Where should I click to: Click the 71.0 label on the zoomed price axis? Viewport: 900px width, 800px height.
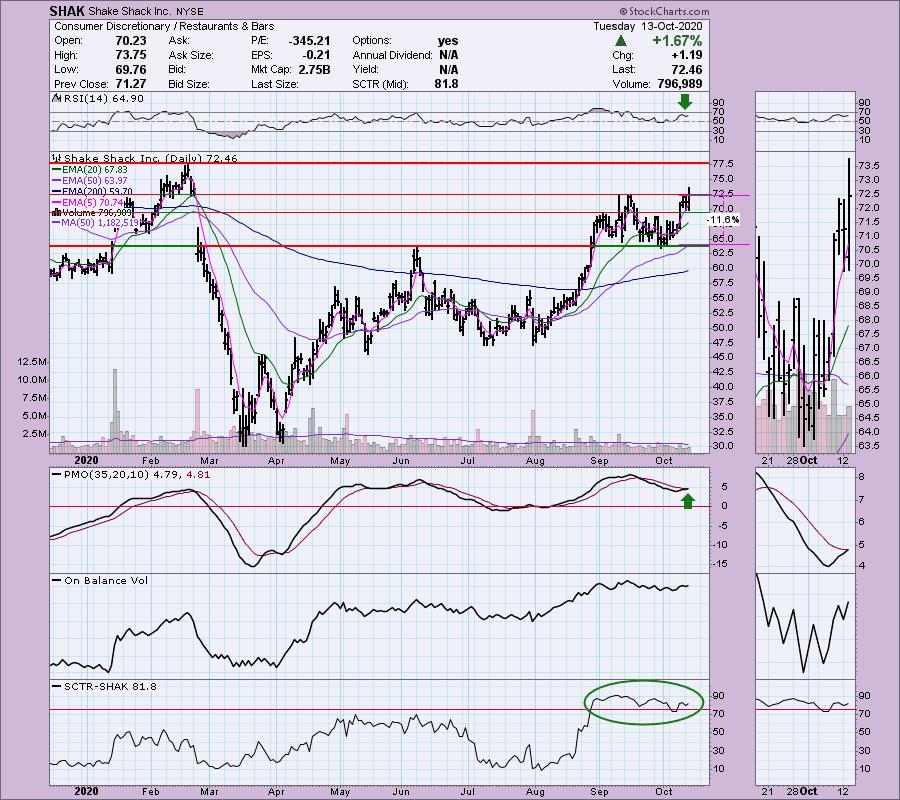pos(869,236)
